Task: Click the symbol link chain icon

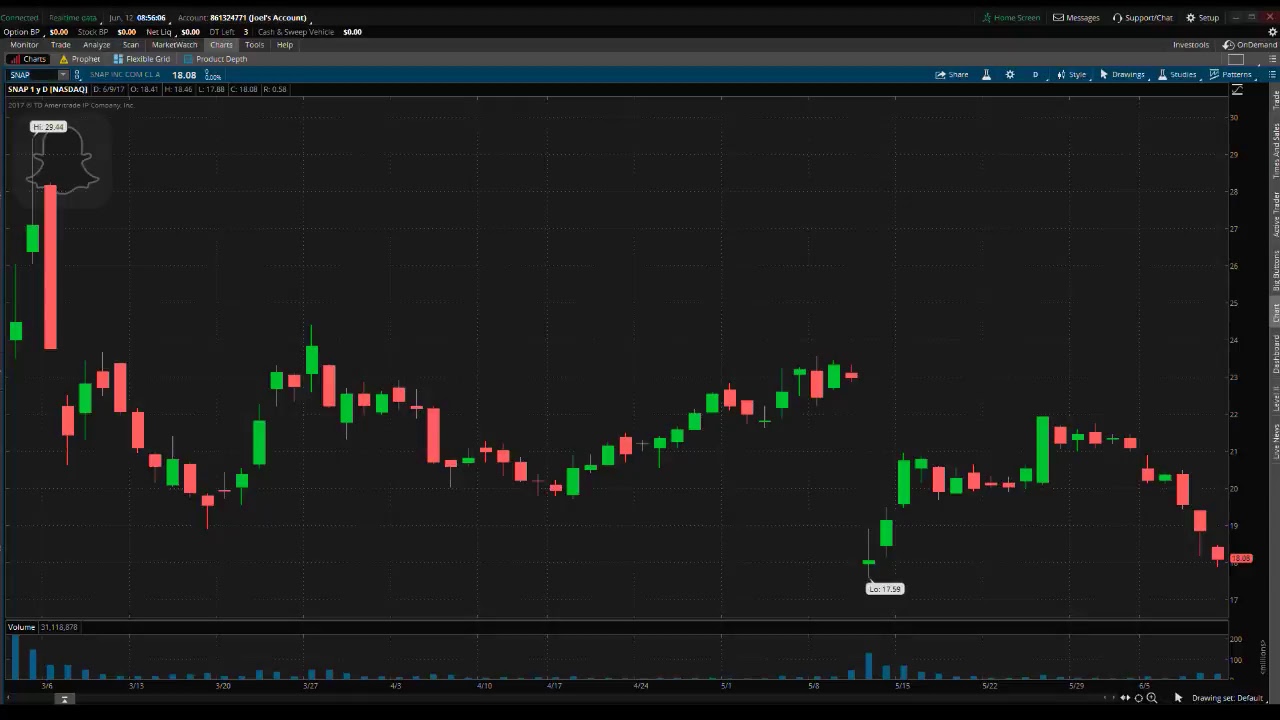Action: pyautogui.click(x=78, y=75)
